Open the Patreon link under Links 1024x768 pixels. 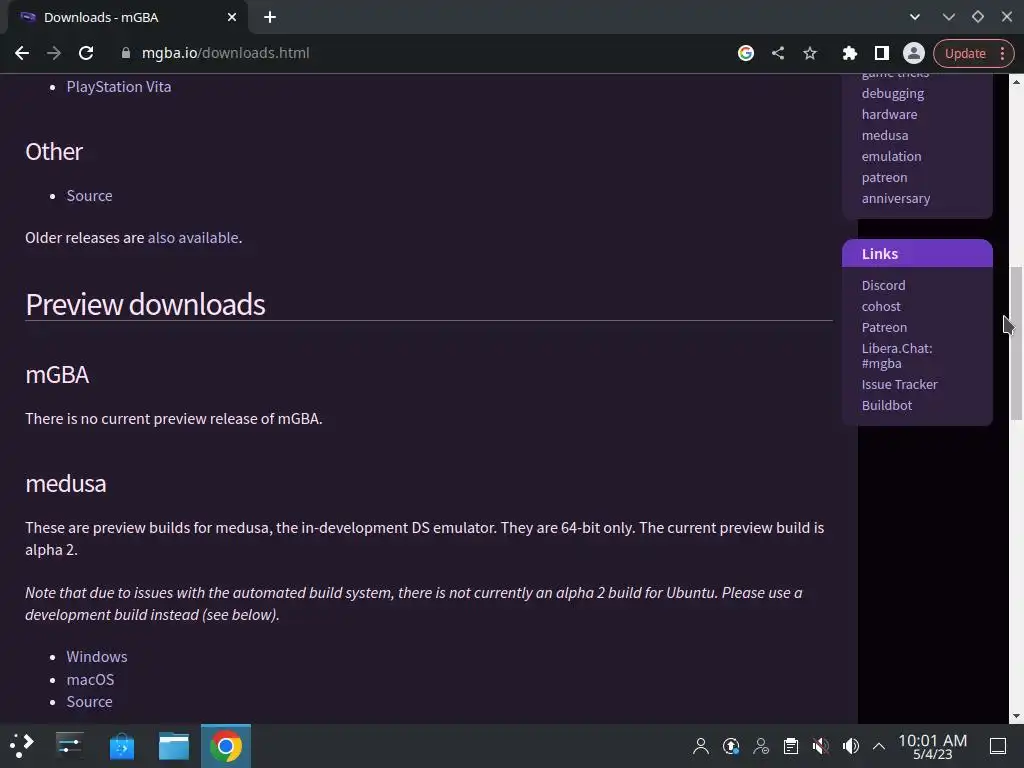coord(884,327)
